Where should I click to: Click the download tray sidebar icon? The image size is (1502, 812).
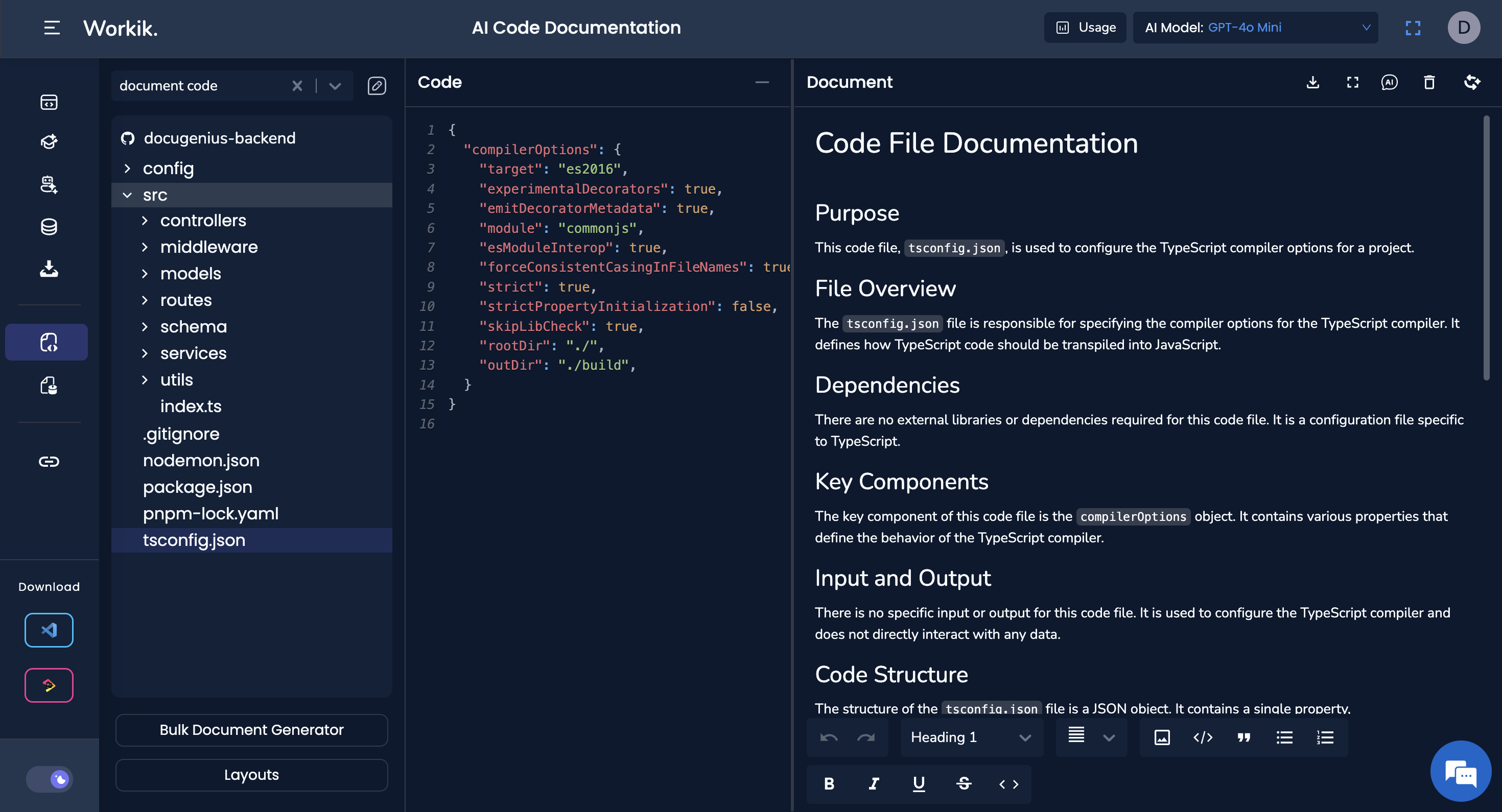(x=49, y=269)
